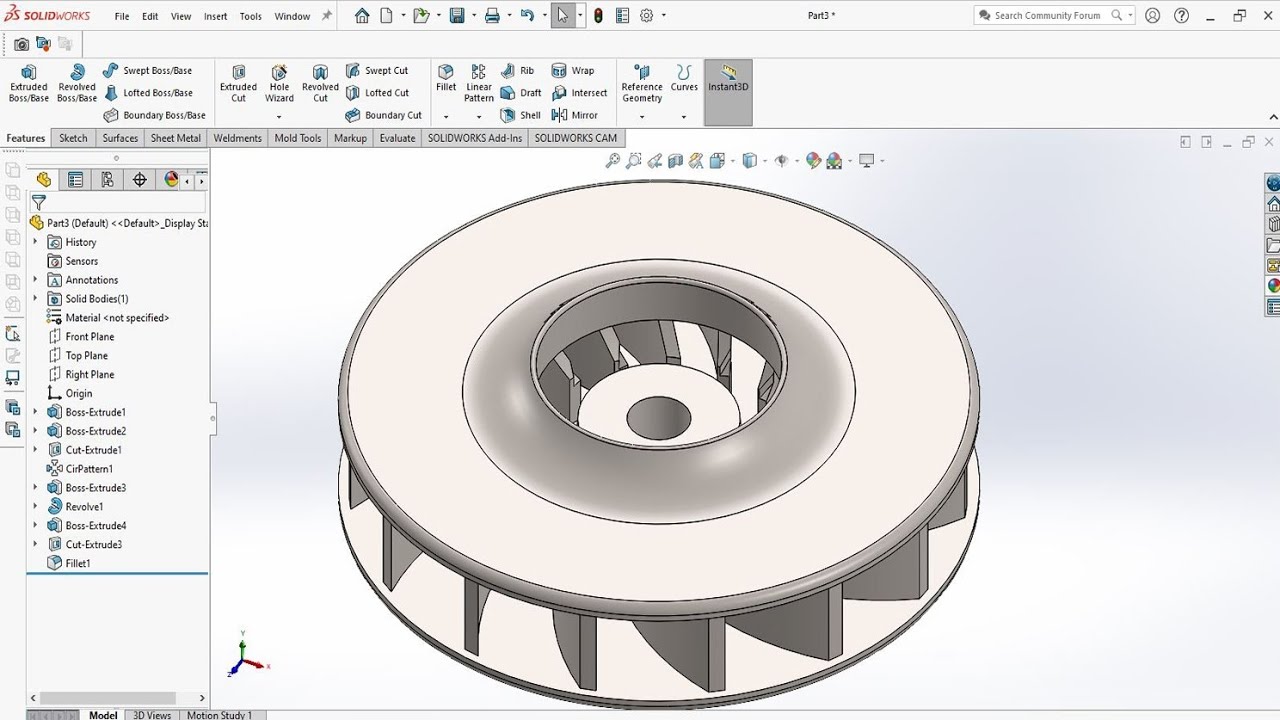Open Apply Scene icon
Image resolution: width=1280 pixels, height=720 pixels.
[x=834, y=160]
